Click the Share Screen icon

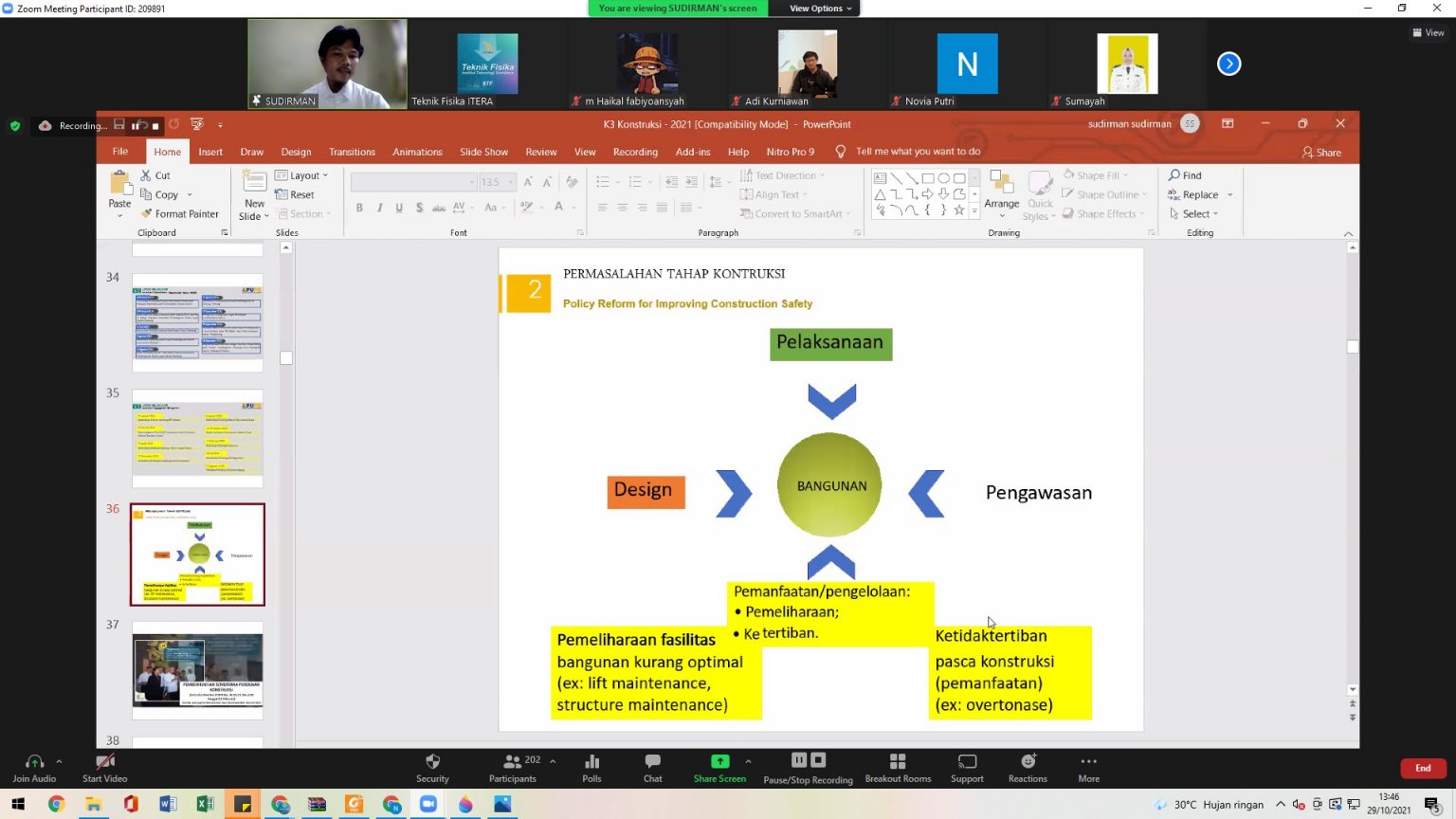pyautogui.click(x=719, y=767)
